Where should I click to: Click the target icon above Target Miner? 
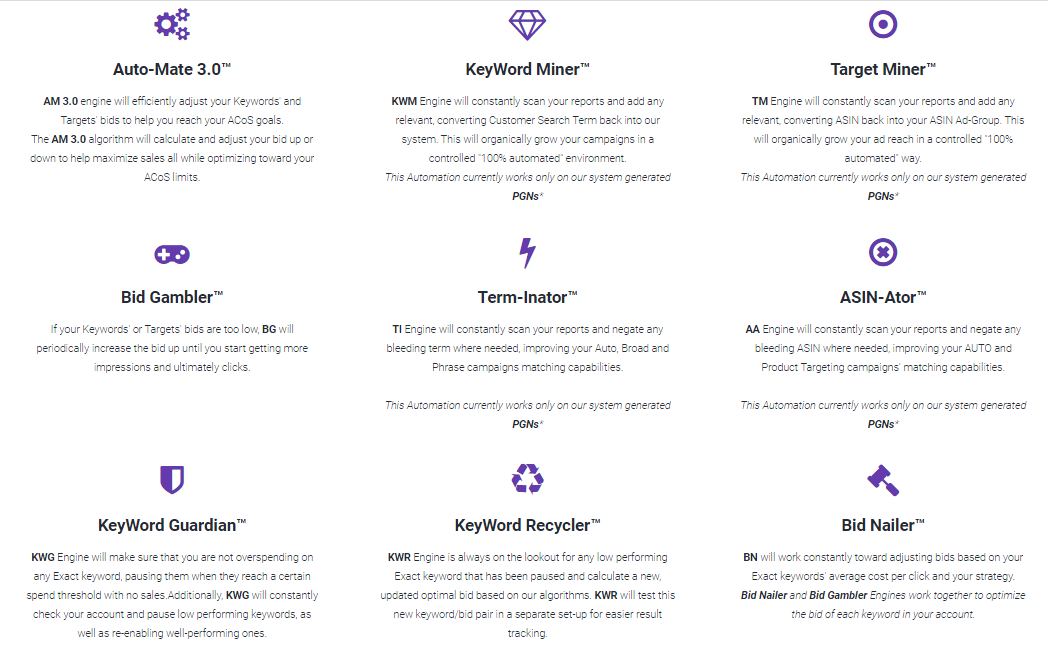click(883, 25)
